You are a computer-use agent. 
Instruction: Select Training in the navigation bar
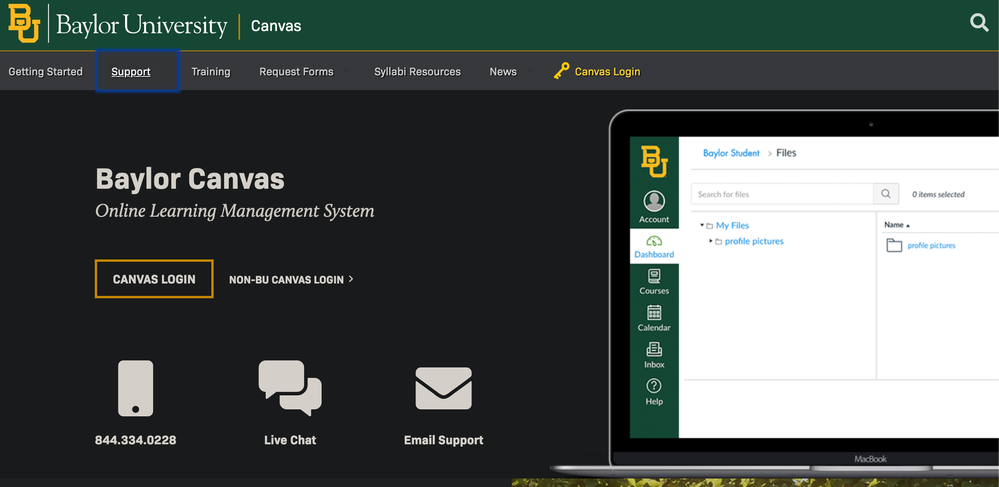211,72
